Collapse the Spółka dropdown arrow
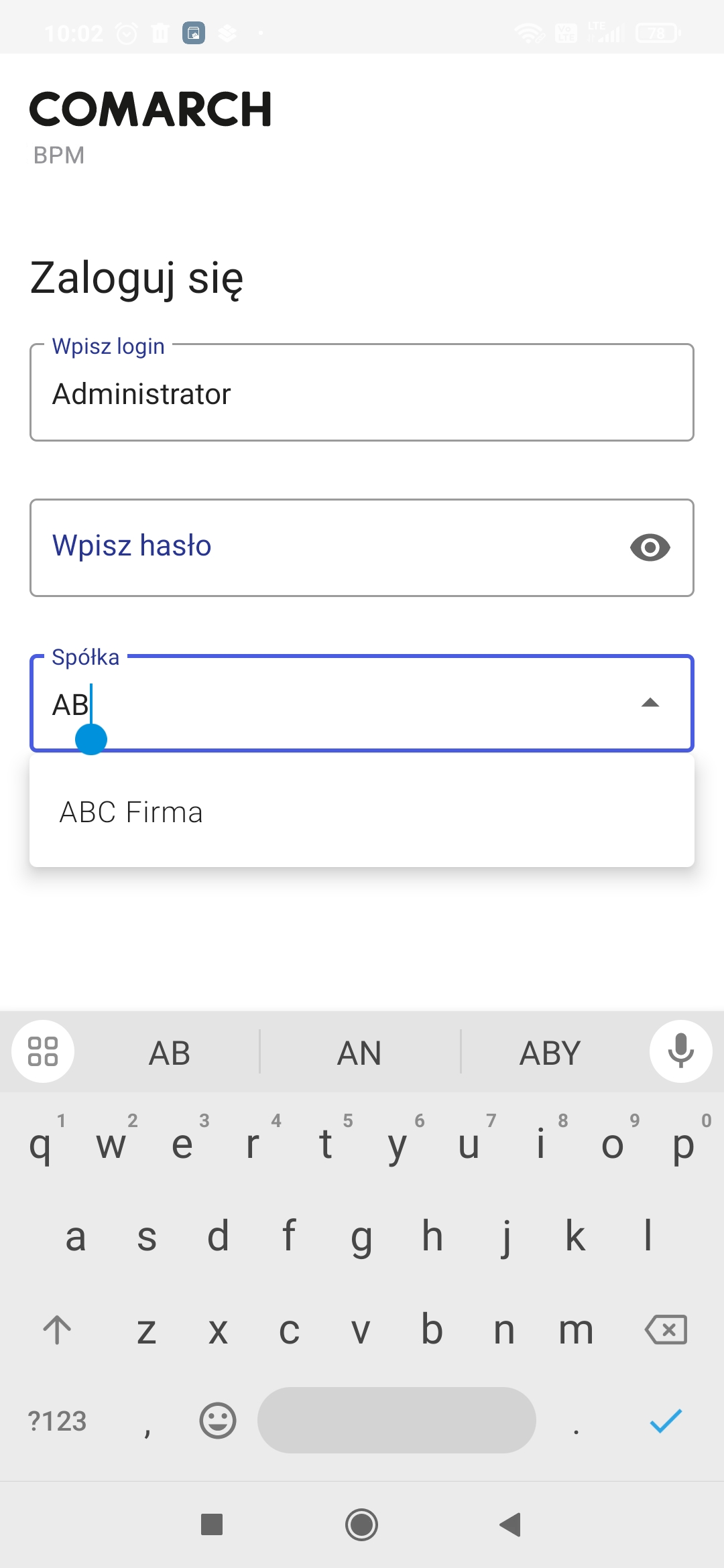The height and width of the screenshot is (1568, 724). click(650, 703)
